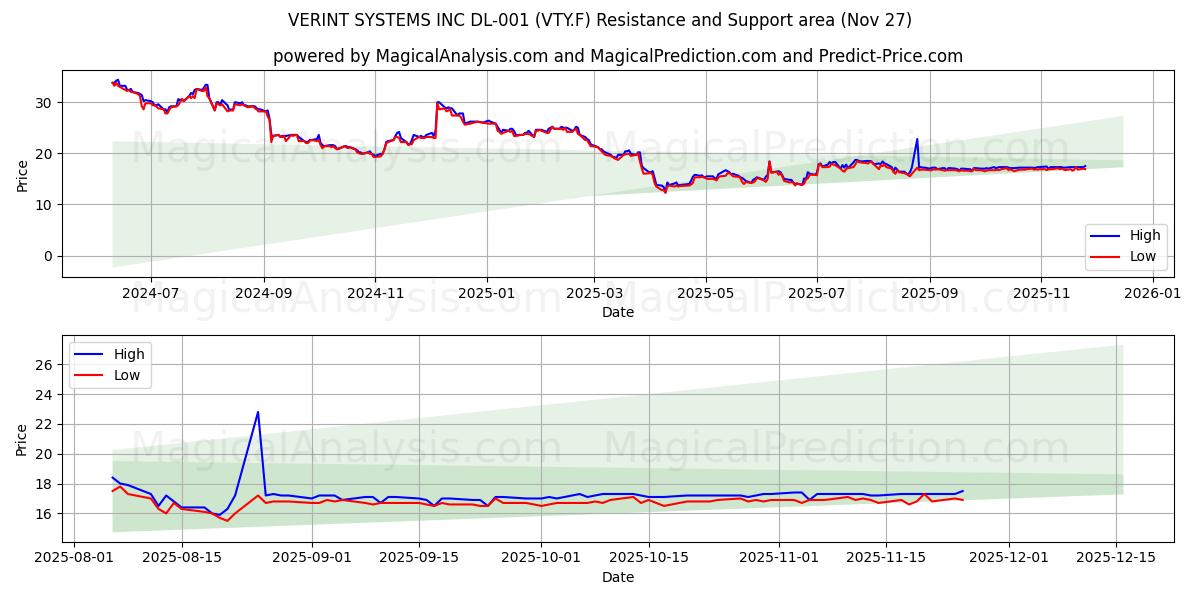Click the '2025-08-01' tick label on the bottom chart
1200x600 pixels.
76,558
